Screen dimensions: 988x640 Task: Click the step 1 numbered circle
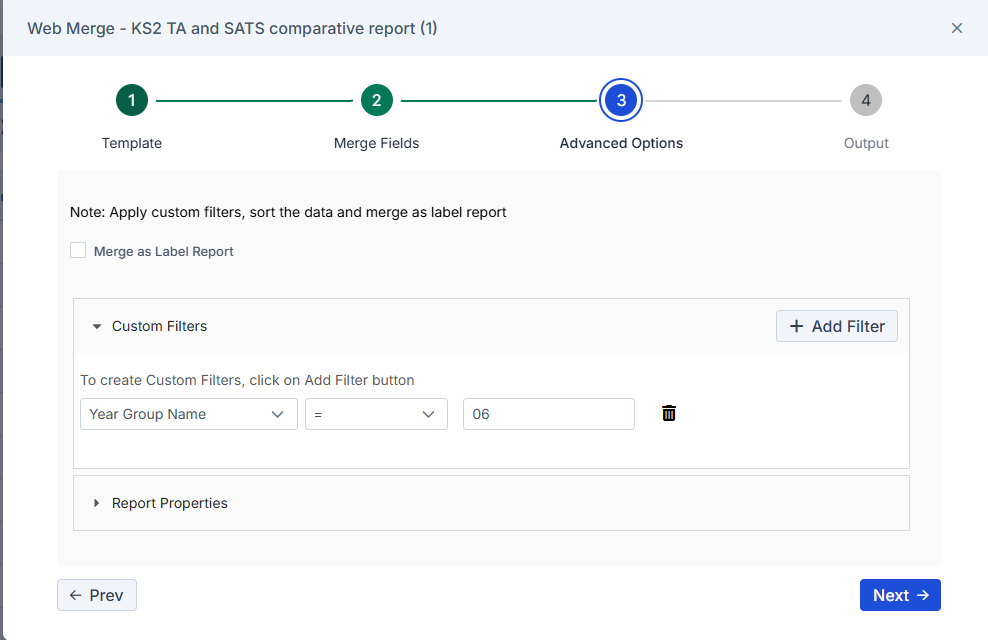click(132, 100)
